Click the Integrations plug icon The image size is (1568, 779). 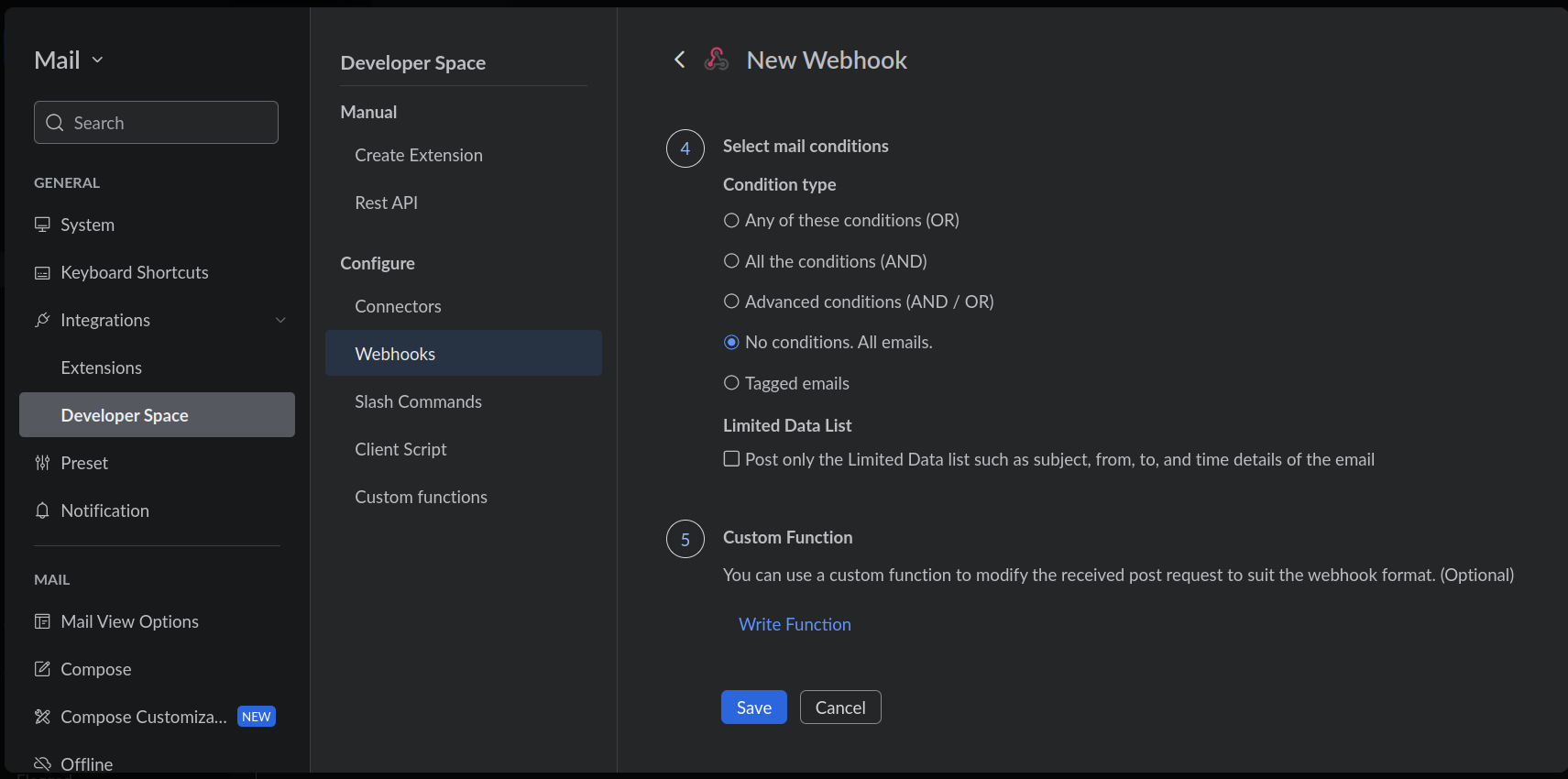pos(42,320)
